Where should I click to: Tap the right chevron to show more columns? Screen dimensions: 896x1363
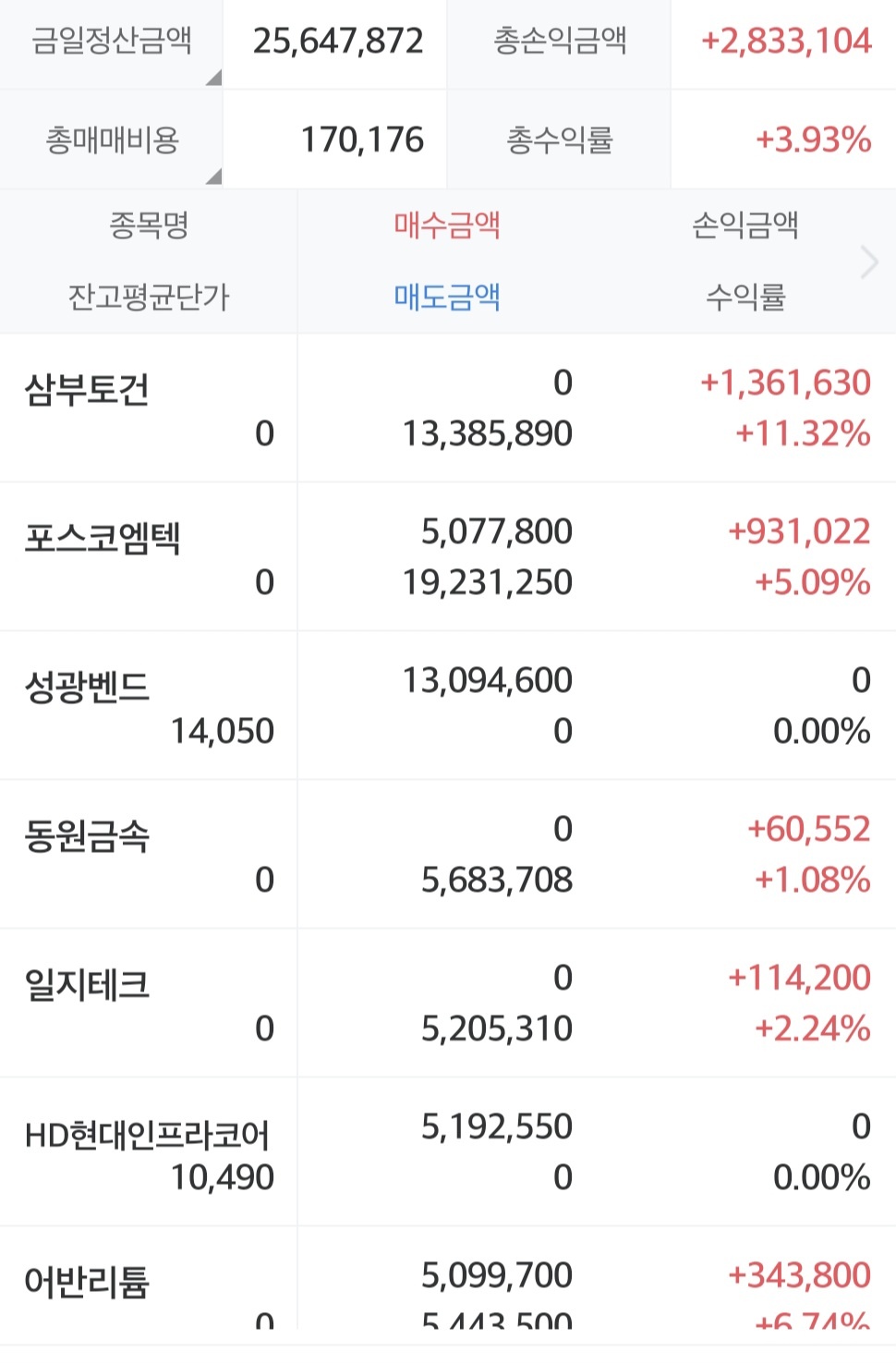tap(868, 262)
